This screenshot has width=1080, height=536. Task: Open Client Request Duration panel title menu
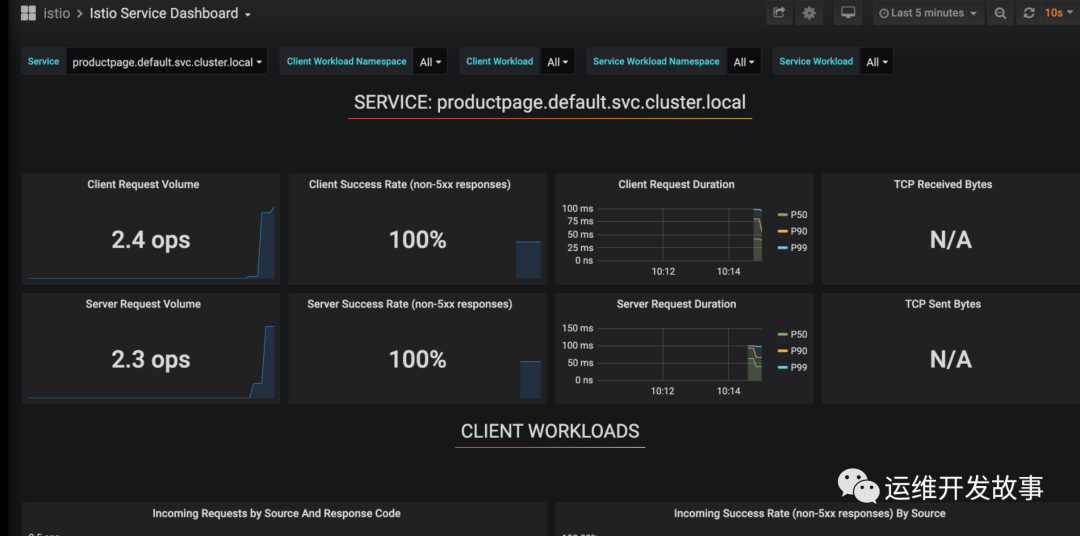(676, 185)
